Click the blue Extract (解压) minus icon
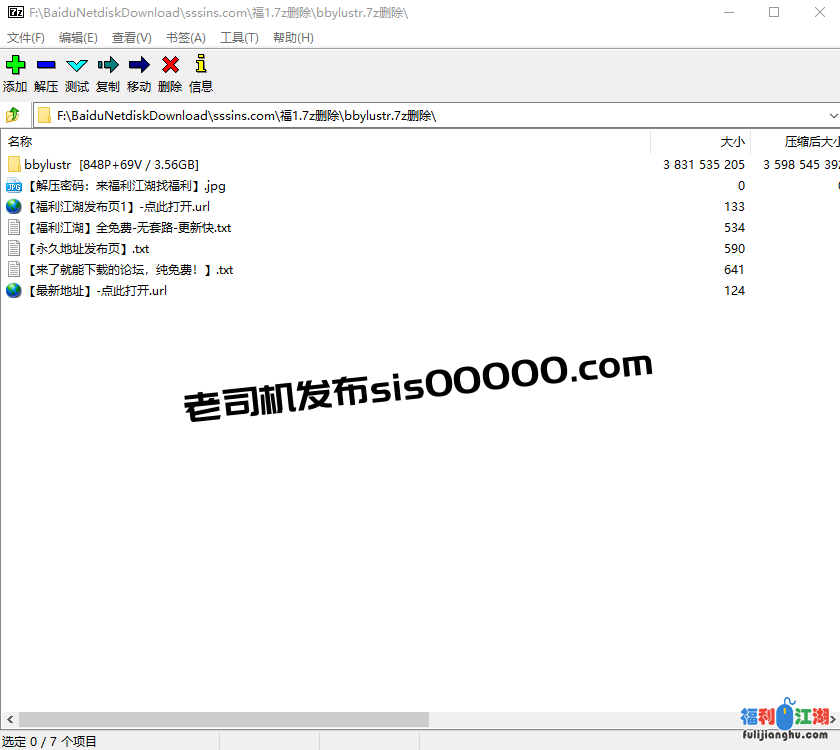 pos(46,65)
